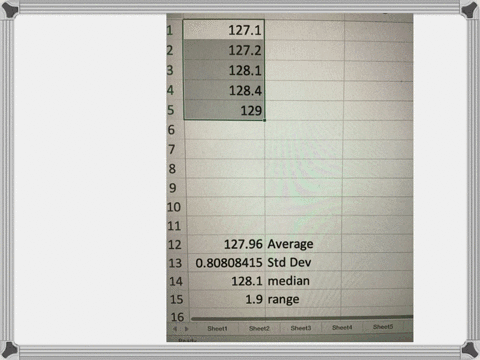
Task: Click the next sheet navigation arrow
Action: pos(187,329)
